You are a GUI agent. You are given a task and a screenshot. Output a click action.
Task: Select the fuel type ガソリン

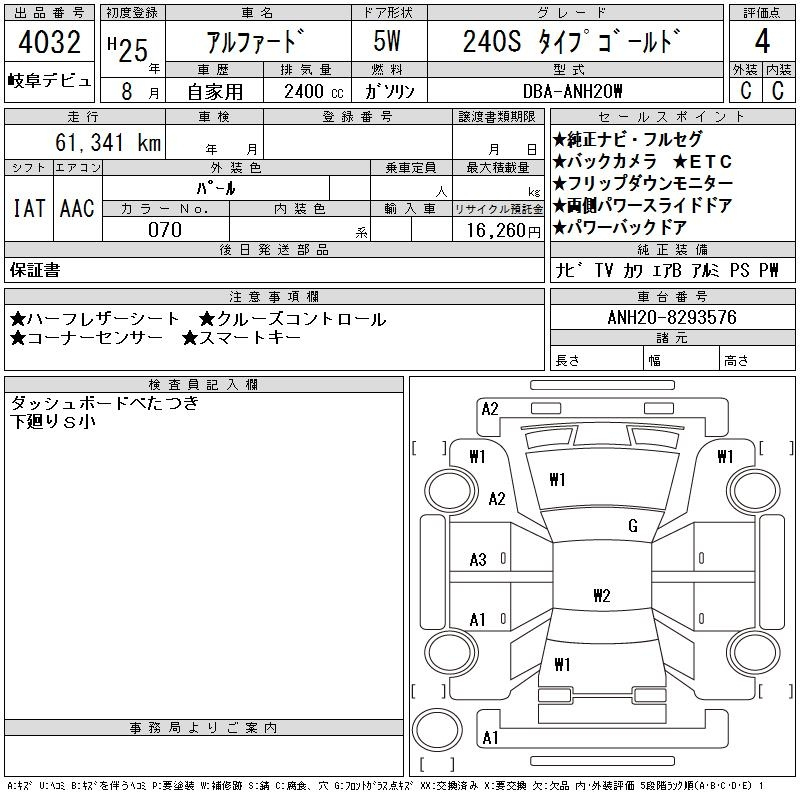tap(390, 91)
